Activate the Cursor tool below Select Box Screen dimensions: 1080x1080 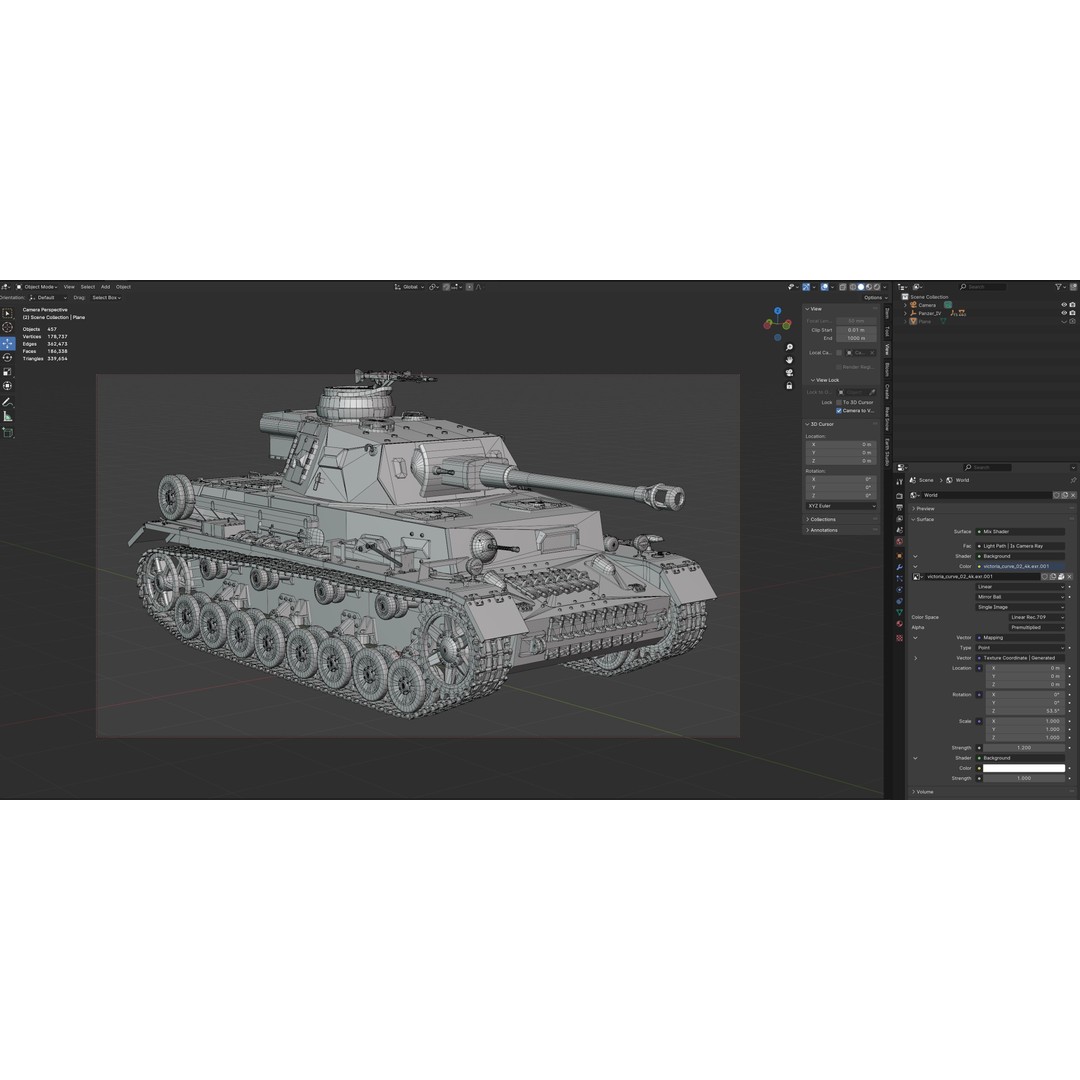(8, 326)
